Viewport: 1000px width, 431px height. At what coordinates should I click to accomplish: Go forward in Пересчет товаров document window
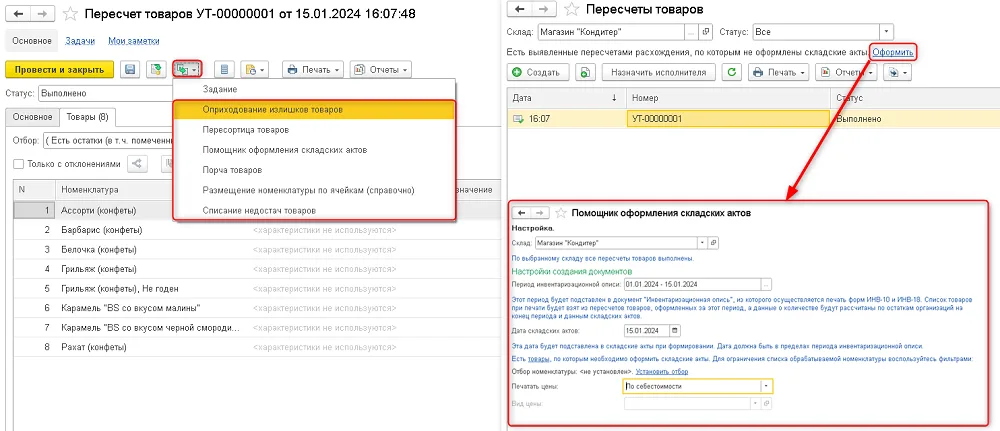(41, 13)
